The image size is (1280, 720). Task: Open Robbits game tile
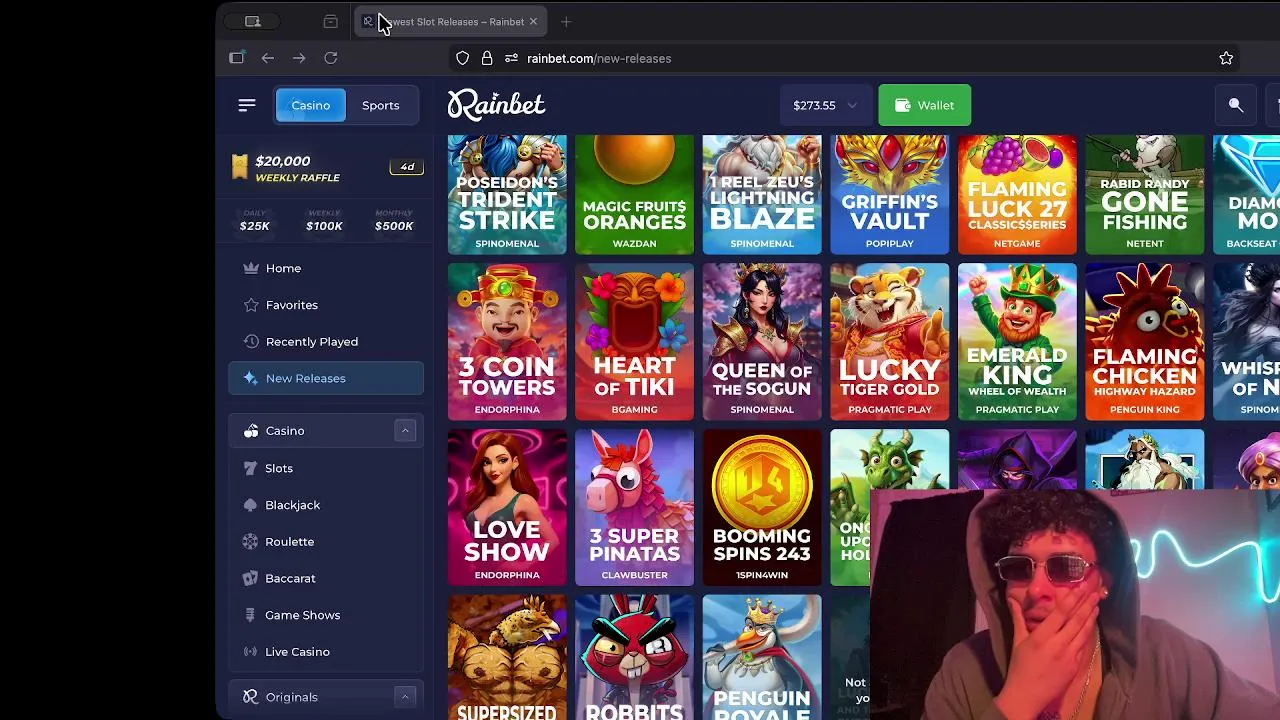pos(634,657)
